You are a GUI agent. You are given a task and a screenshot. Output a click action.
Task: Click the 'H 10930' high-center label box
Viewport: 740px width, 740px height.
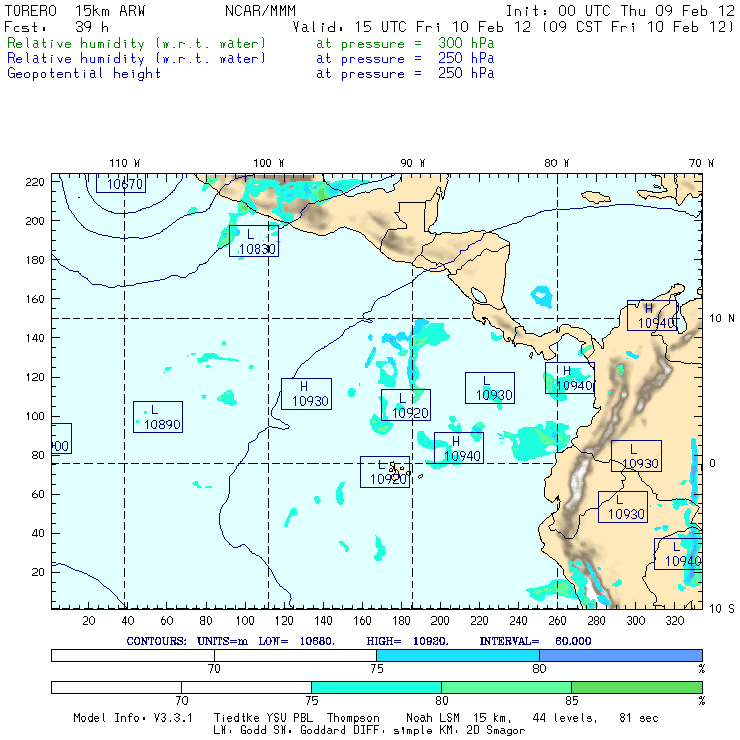pyautogui.click(x=306, y=394)
